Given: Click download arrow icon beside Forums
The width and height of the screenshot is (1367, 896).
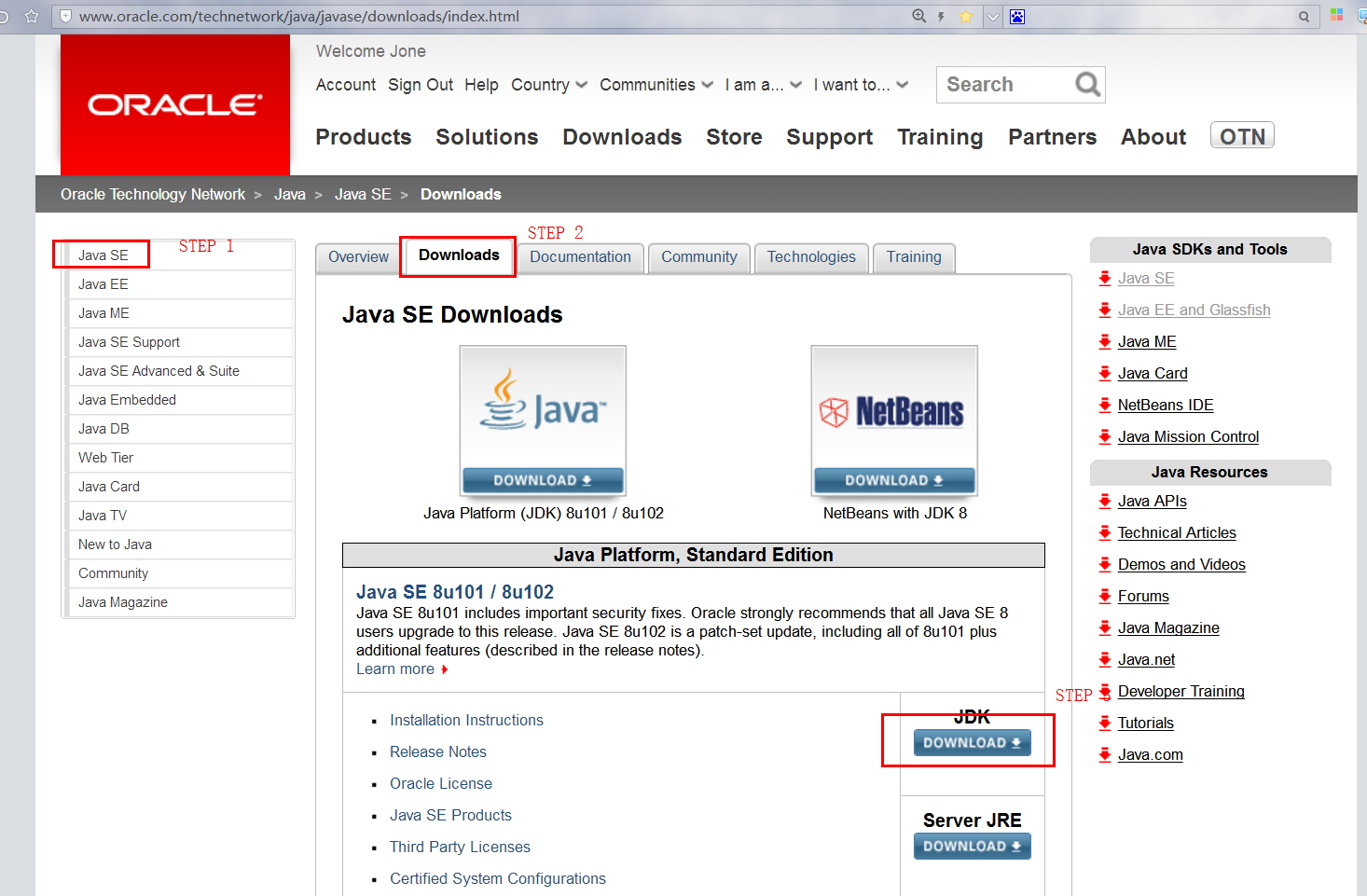Looking at the screenshot, I should 1105,596.
